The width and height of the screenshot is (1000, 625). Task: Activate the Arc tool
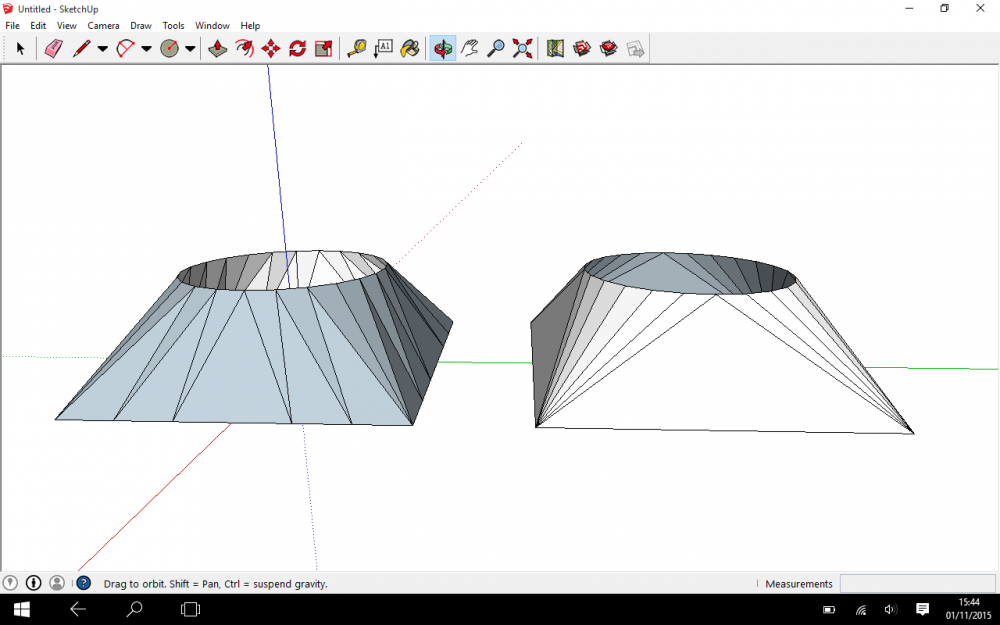pos(126,48)
